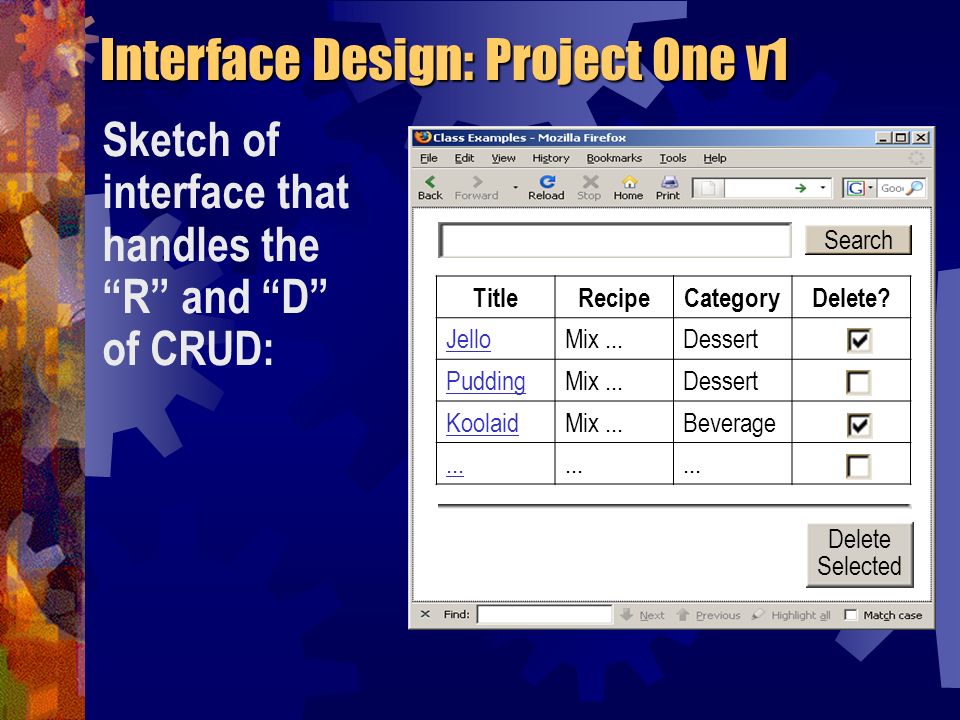Viewport: 960px width, 720px height.
Task: Toggle the Highlight all button
Action: 791,615
